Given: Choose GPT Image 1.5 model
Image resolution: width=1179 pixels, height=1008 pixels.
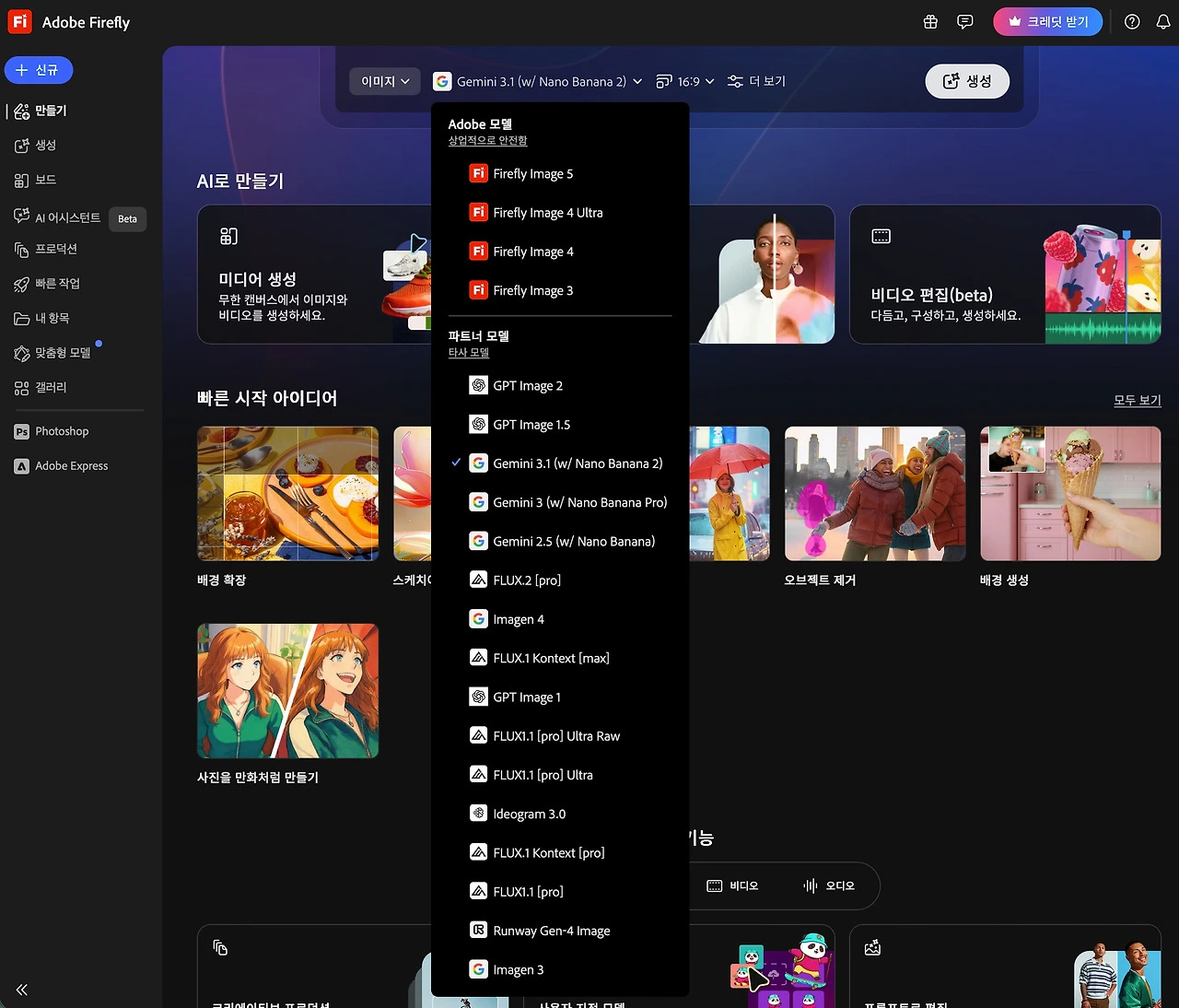Looking at the screenshot, I should (x=560, y=425).
